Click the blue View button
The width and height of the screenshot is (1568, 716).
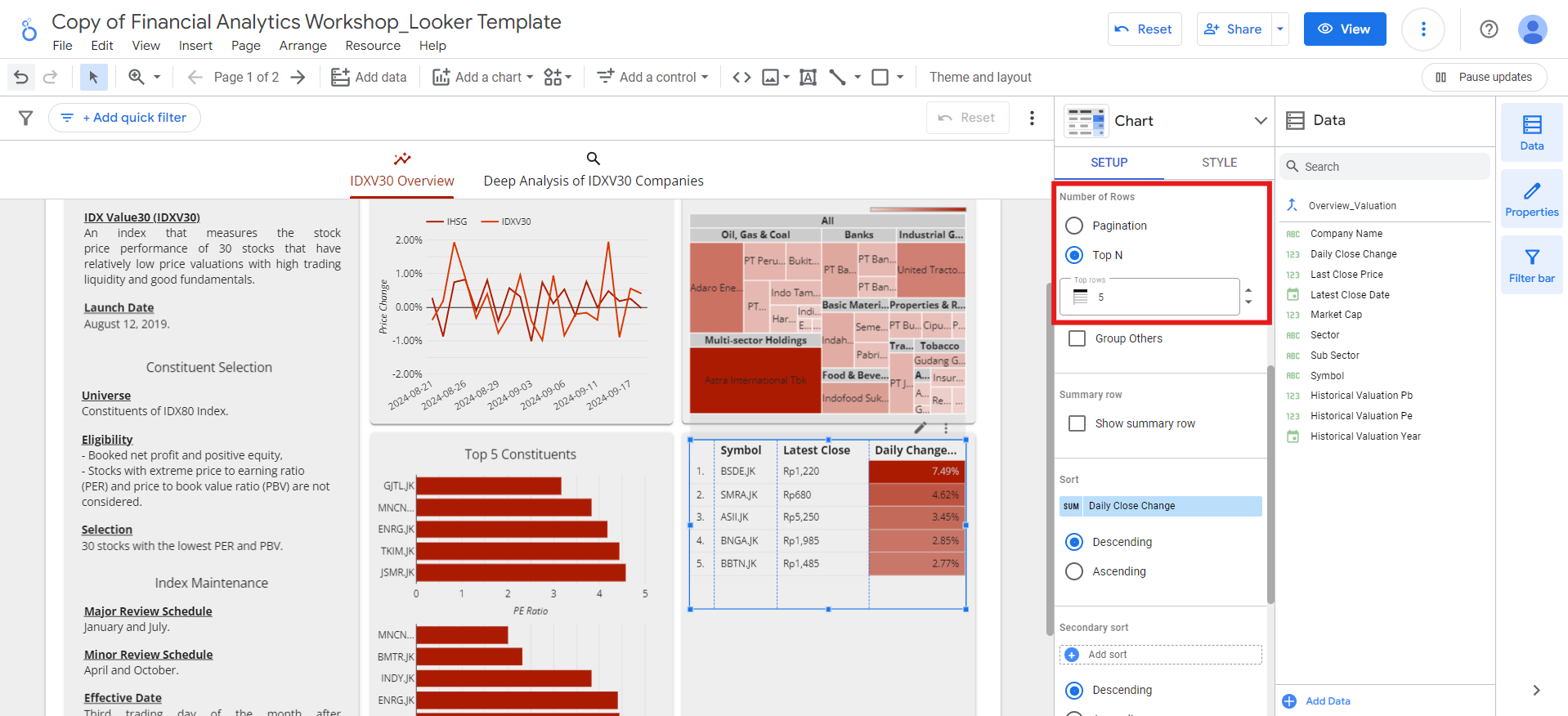point(1345,29)
